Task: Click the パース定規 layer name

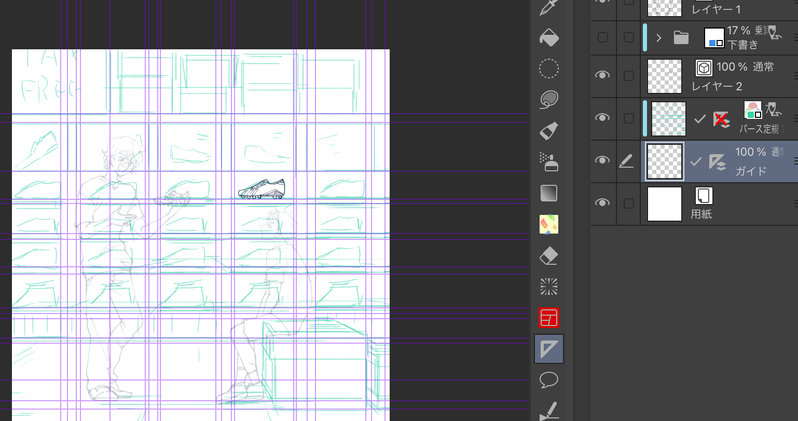Action: [x=759, y=129]
